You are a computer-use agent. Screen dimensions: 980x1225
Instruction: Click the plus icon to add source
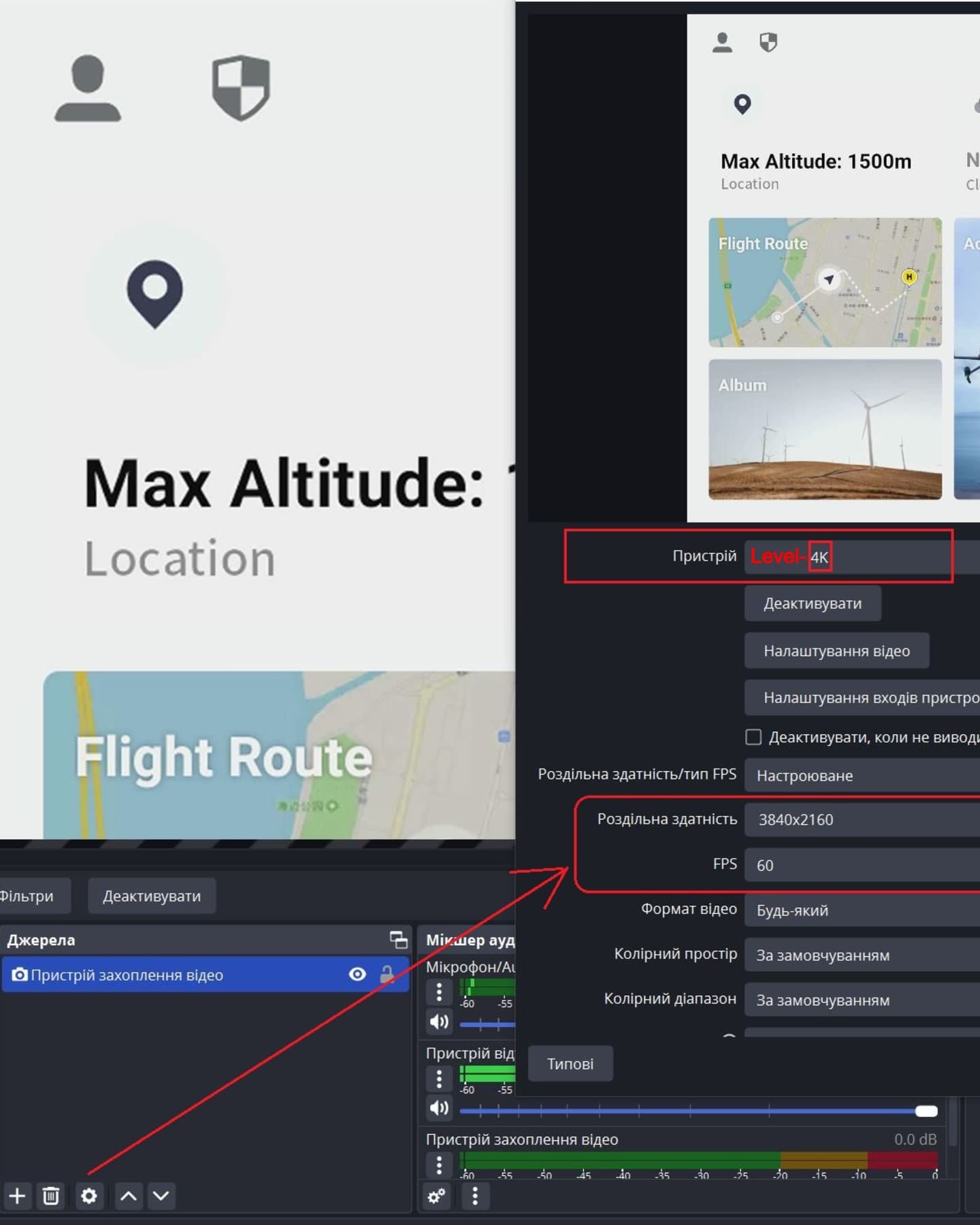click(x=17, y=1196)
